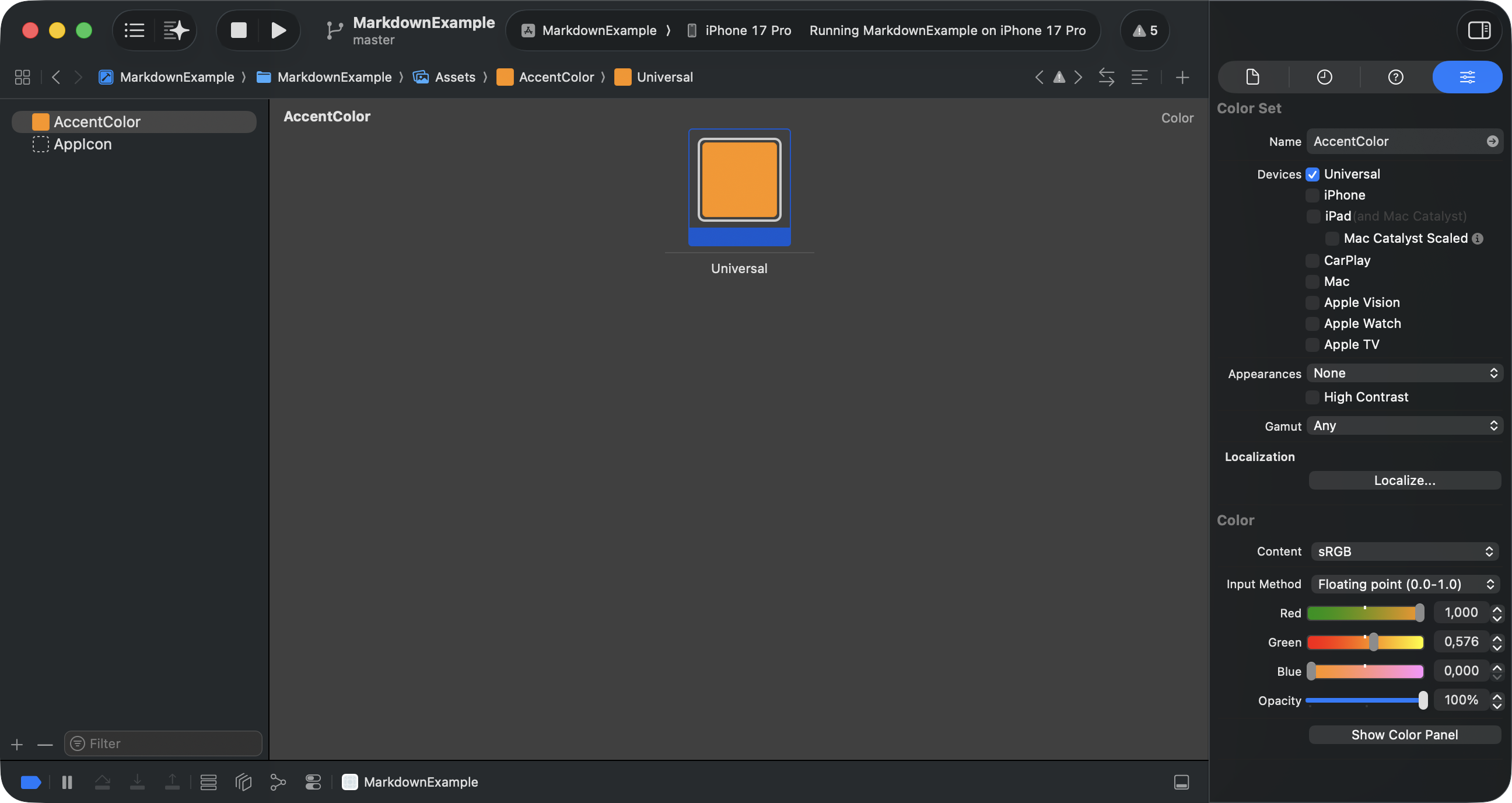Viewport: 1512px width, 803px height.
Task: Open the Debug View Hierarchy icon
Action: 243,782
